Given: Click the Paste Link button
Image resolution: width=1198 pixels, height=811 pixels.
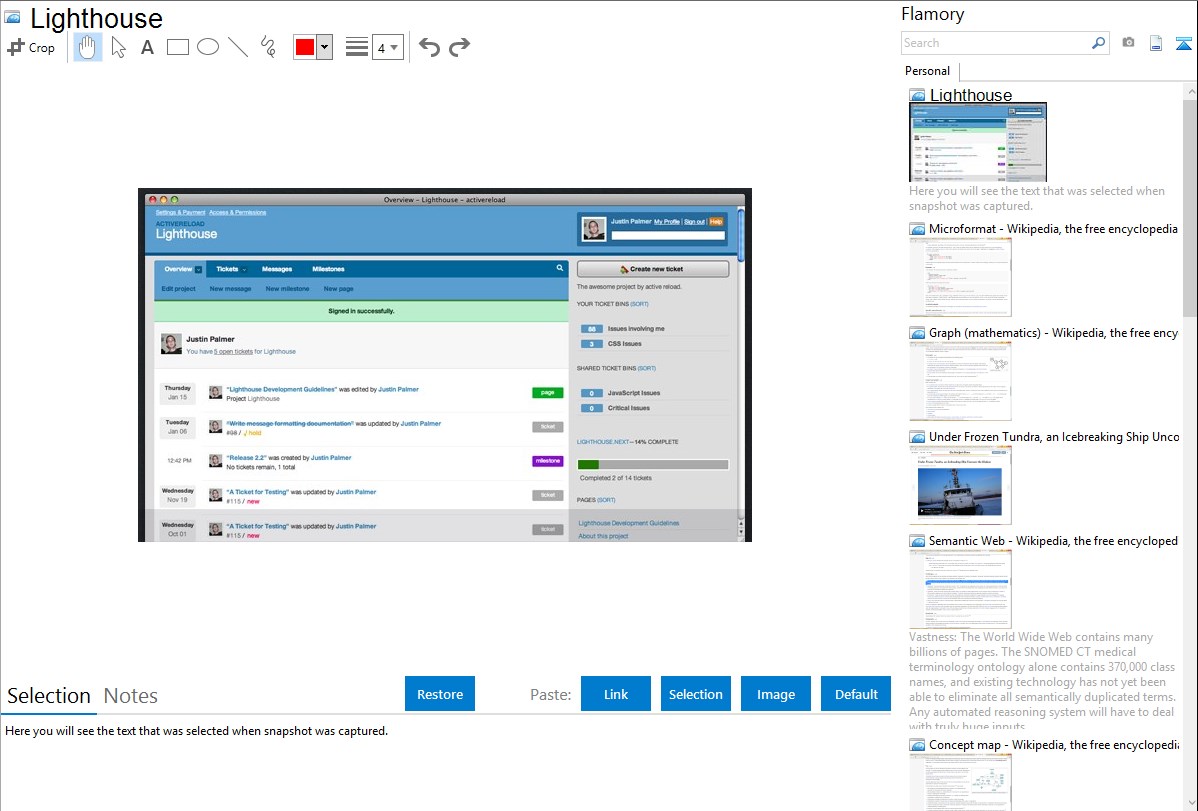Looking at the screenshot, I should [616, 694].
